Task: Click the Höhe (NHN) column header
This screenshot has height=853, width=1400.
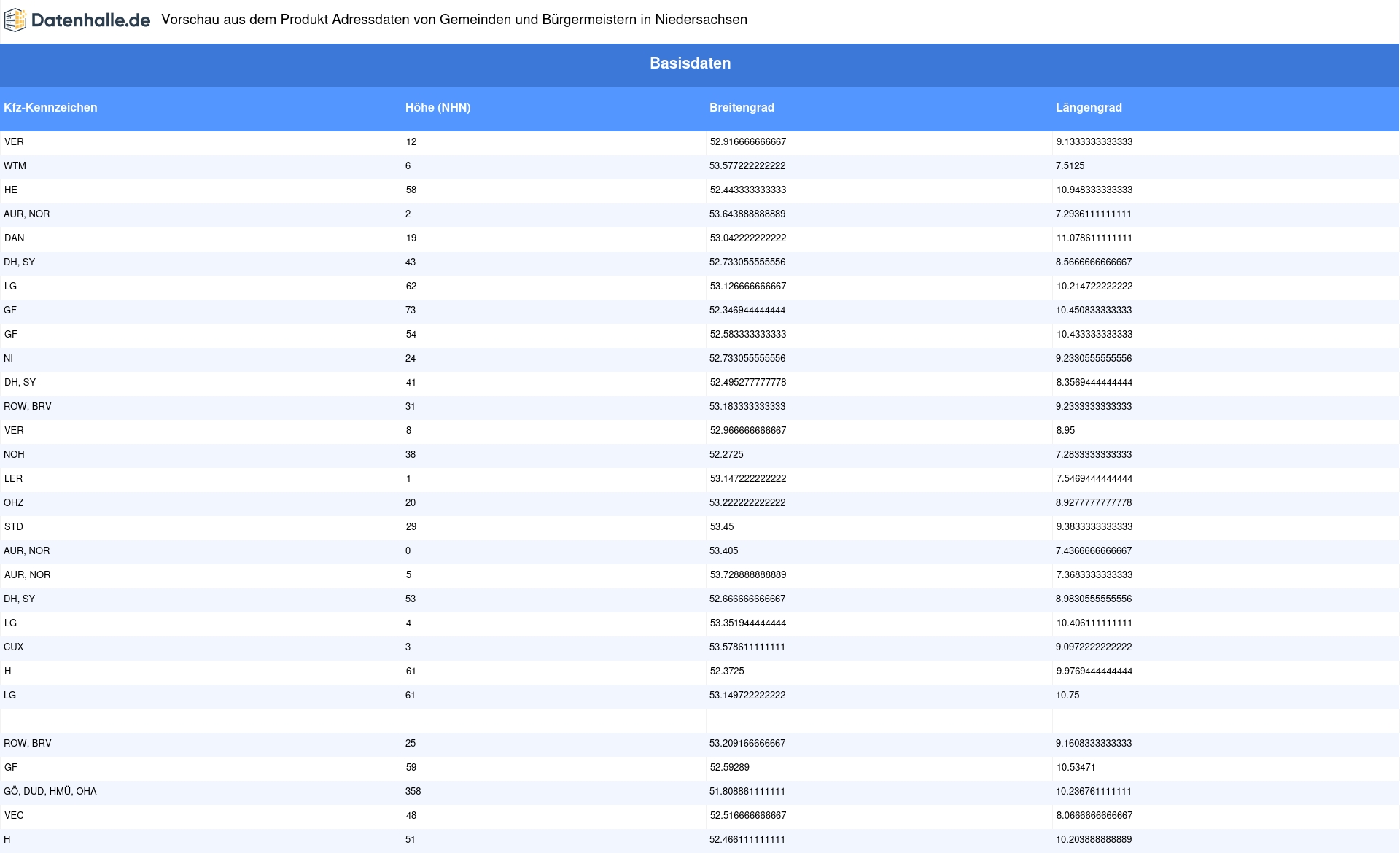Action: 437,108
